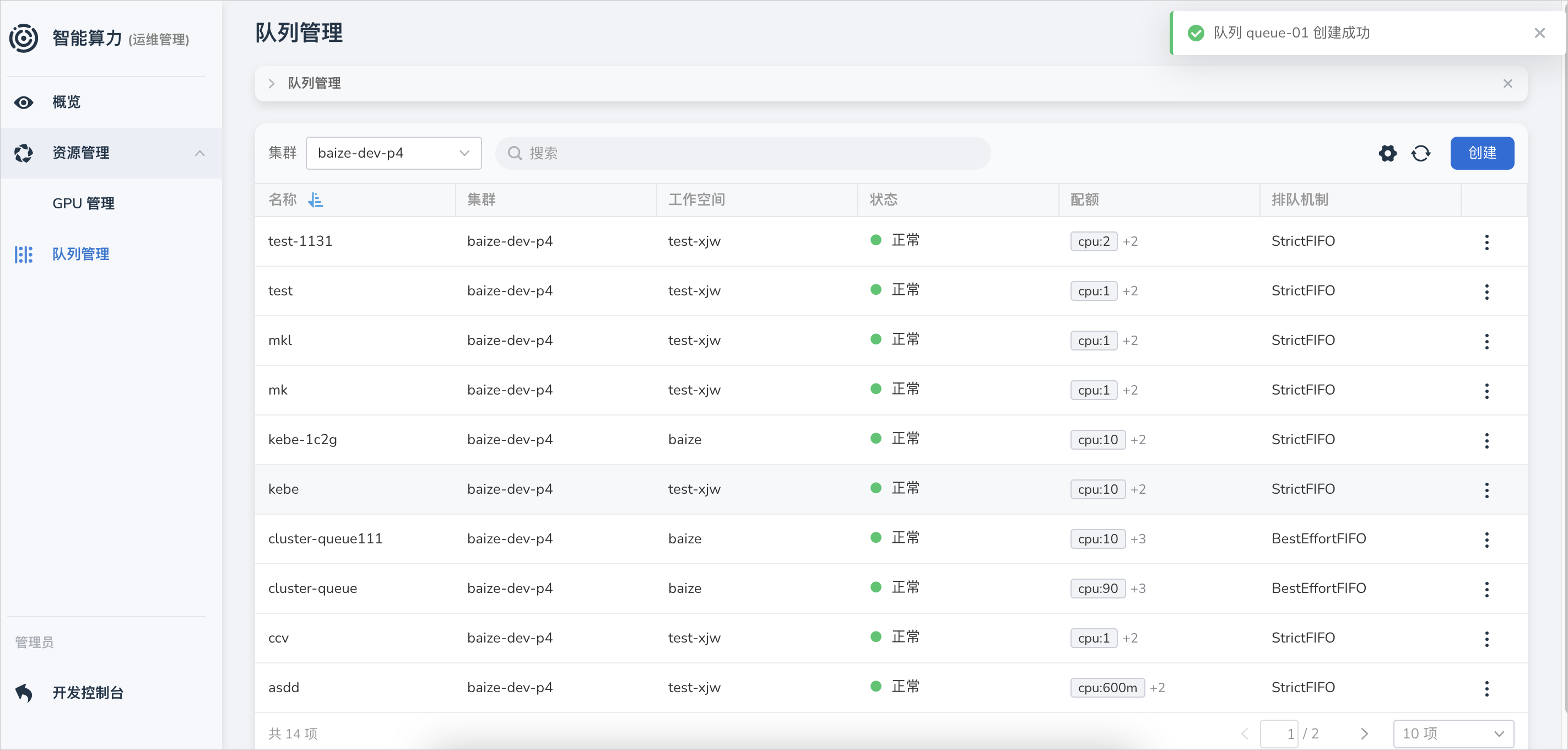Click queue name kebe-1c2g
Screen dimensions: 1568x750
click(302, 440)
